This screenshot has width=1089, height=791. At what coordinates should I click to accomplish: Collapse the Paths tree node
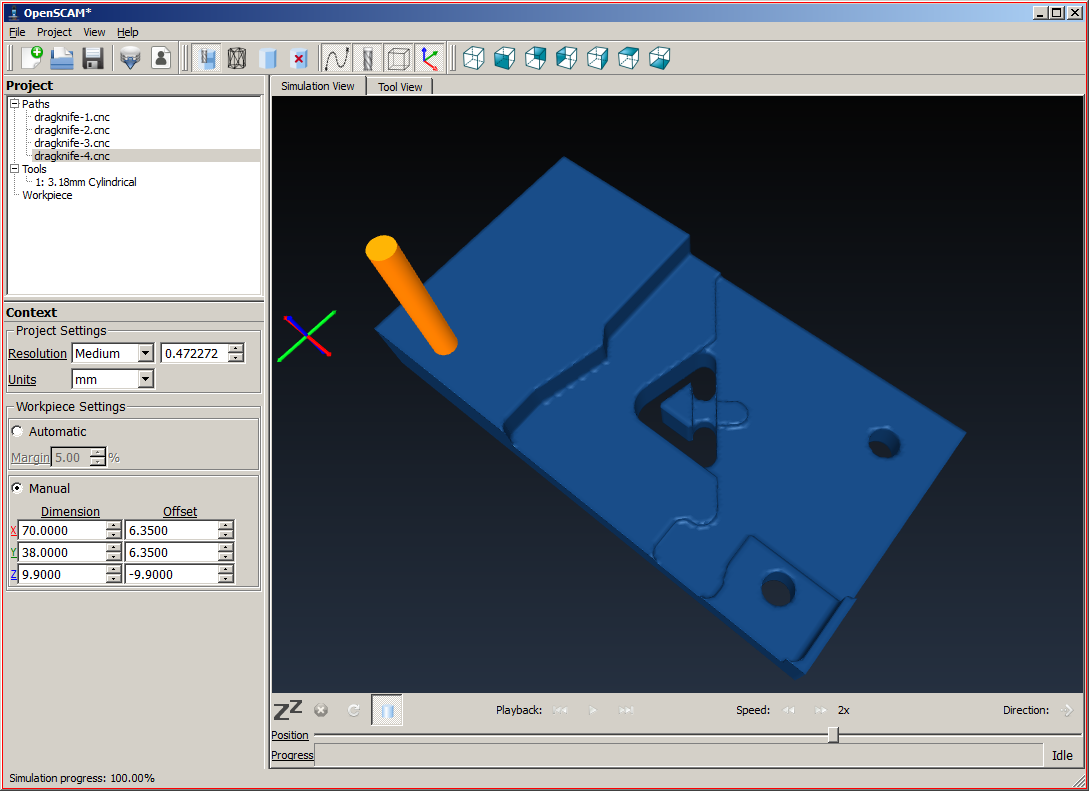click(14, 104)
